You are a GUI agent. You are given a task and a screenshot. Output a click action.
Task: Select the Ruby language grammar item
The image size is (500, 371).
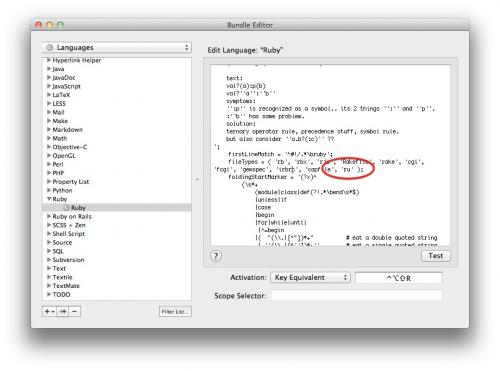117,208
